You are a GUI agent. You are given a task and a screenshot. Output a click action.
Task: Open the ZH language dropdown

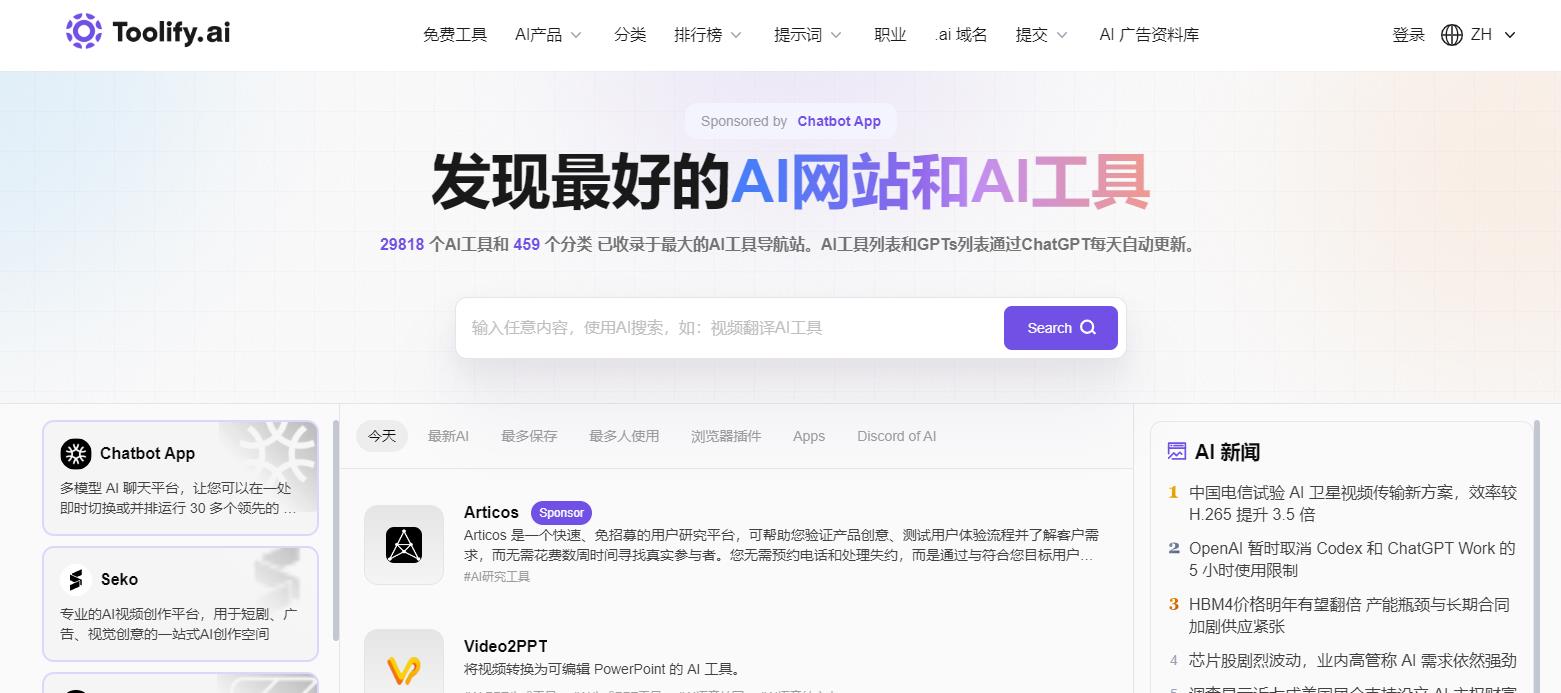(1494, 35)
